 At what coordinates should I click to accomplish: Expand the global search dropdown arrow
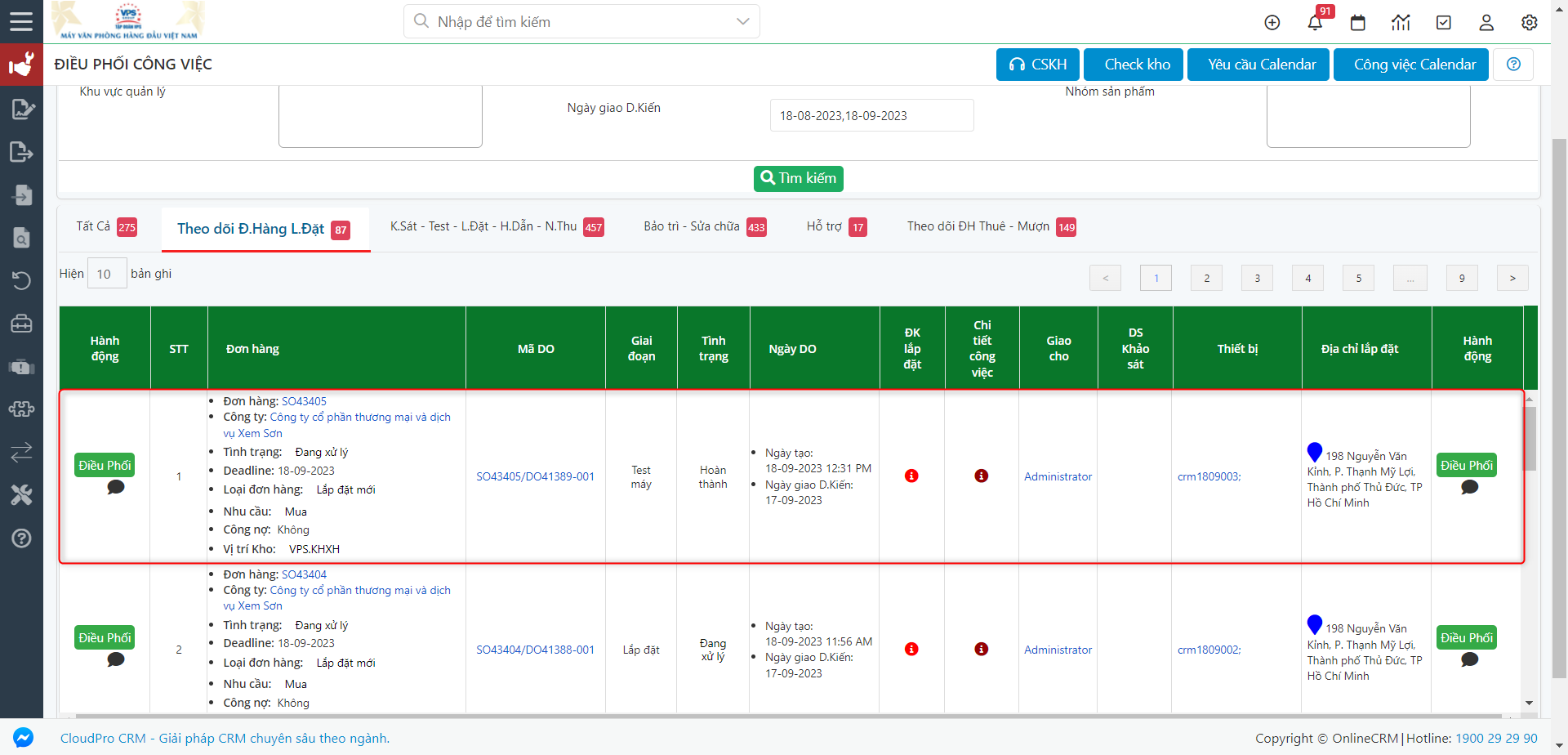742,21
